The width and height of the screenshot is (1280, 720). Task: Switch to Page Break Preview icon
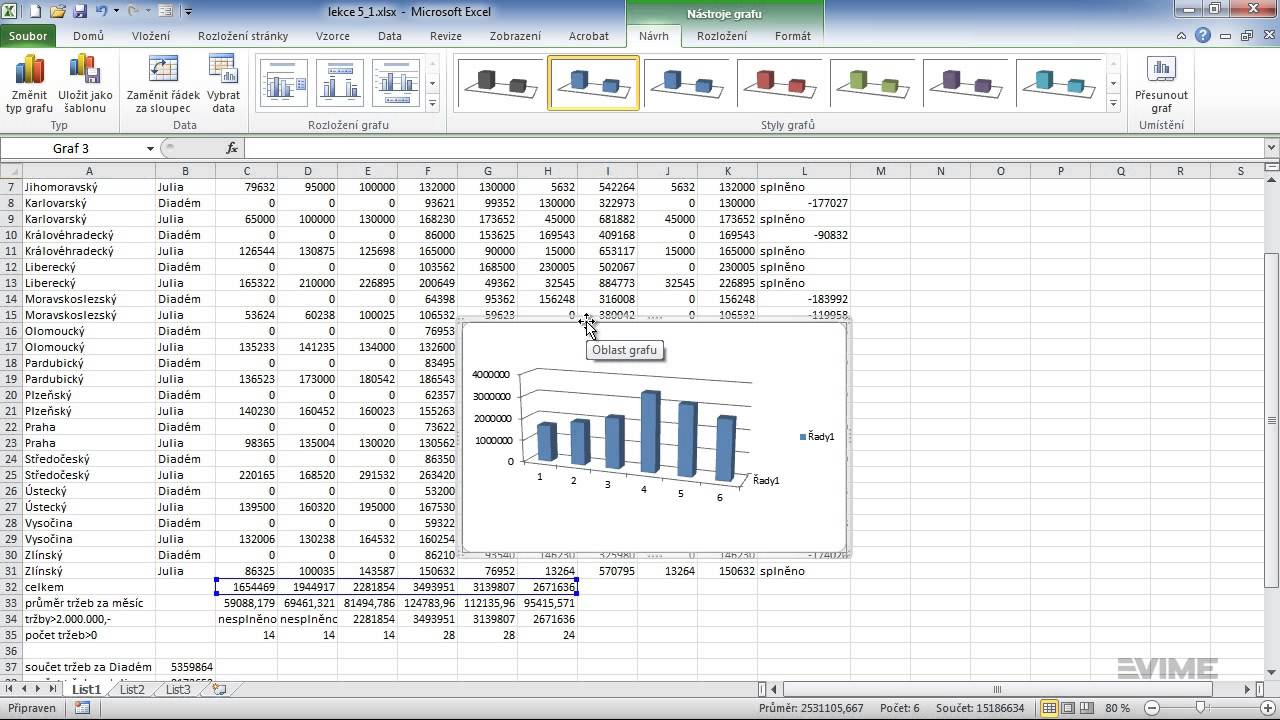pos(1086,708)
